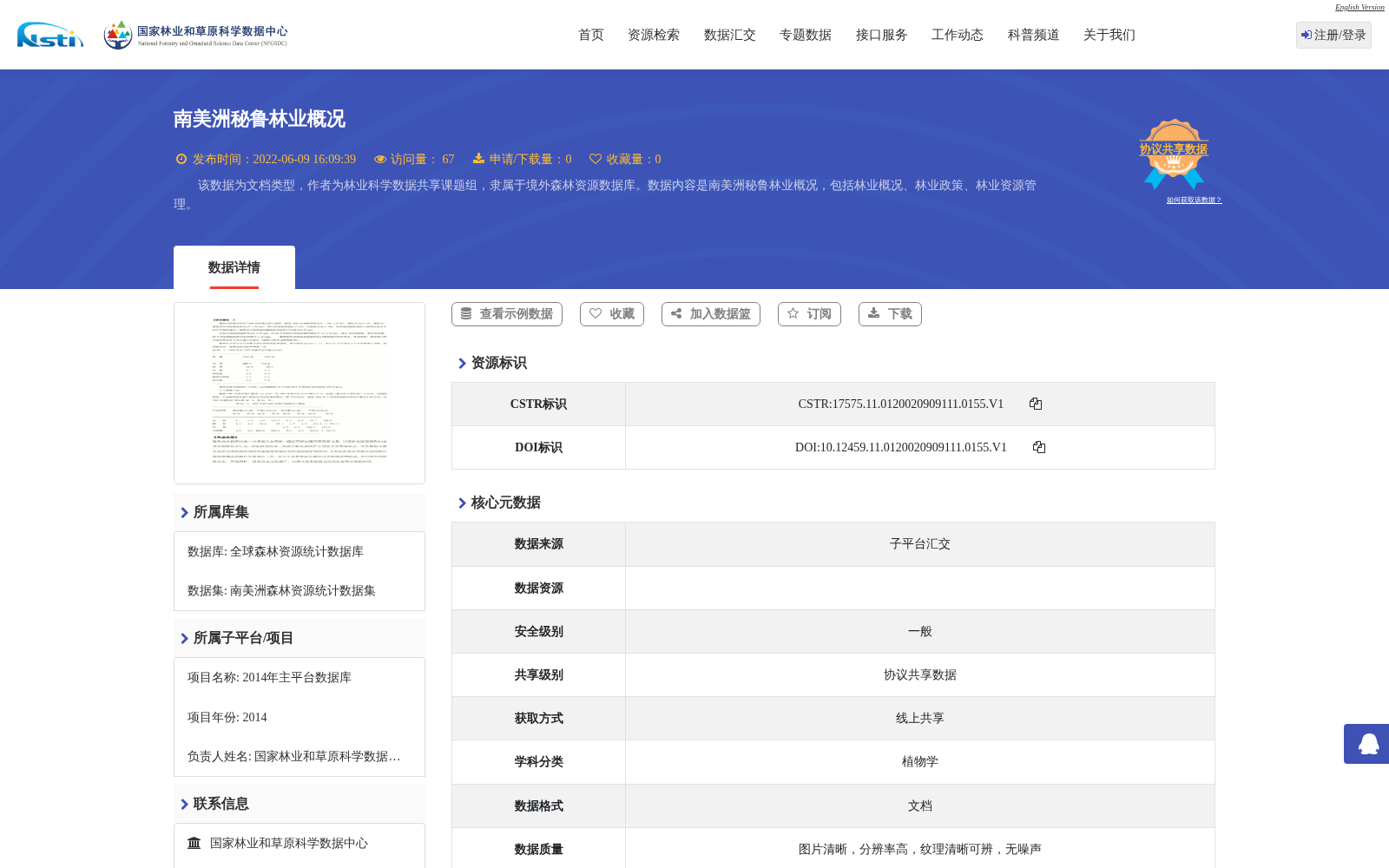The image size is (1389, 868).
Task: Open 如何获取该数据？ link
Action: click(1194, 200)
